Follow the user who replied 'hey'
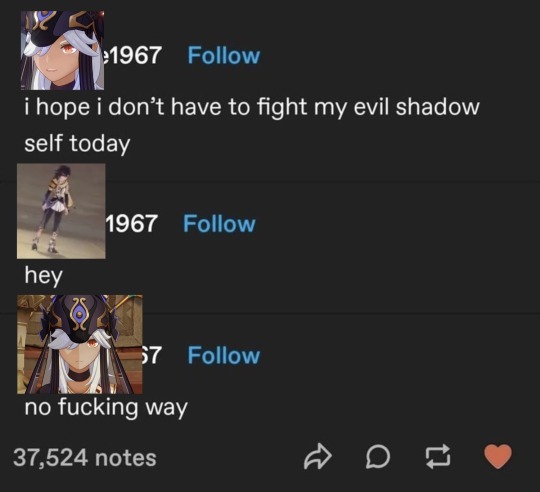This screenshot has width=540, height=492. click(219, 224)
